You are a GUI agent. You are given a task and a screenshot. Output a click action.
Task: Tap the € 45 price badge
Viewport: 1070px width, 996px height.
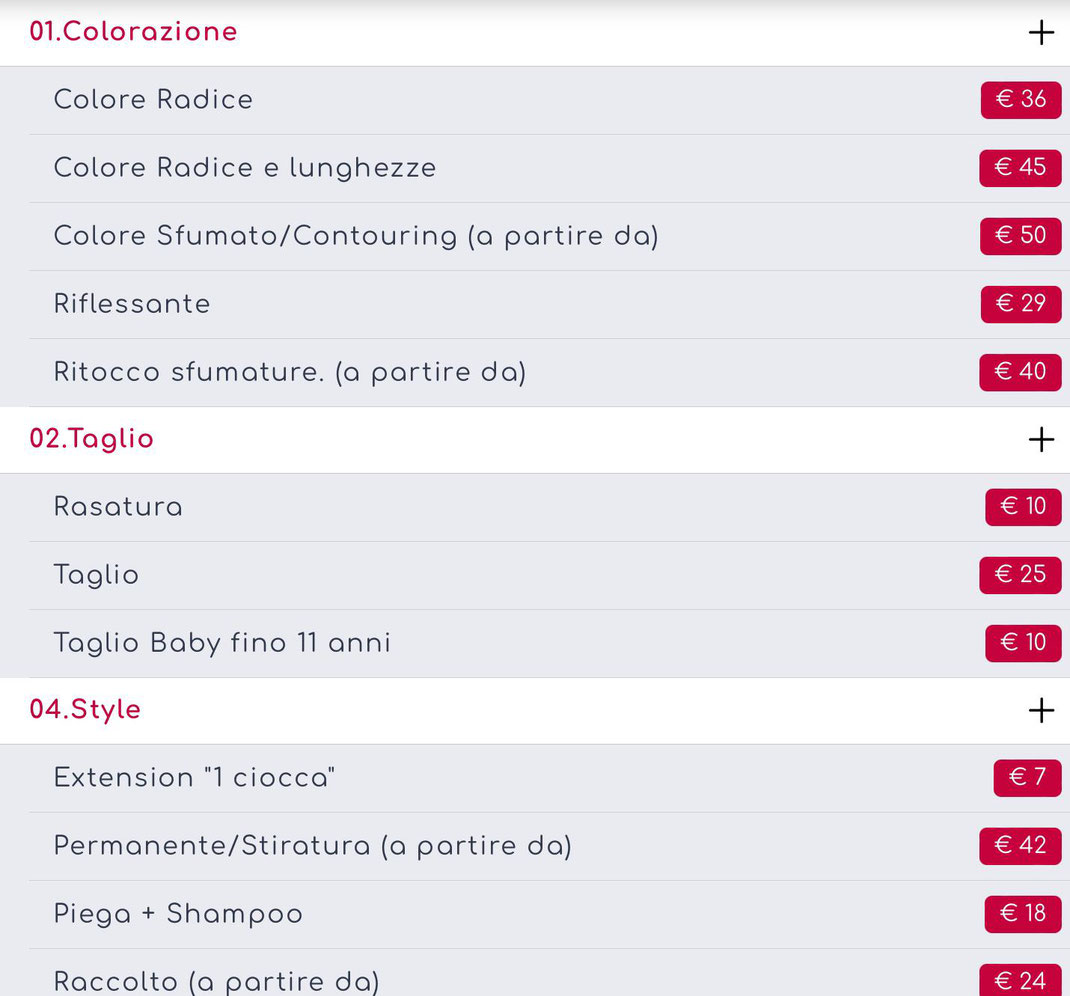pos(1020,168)
